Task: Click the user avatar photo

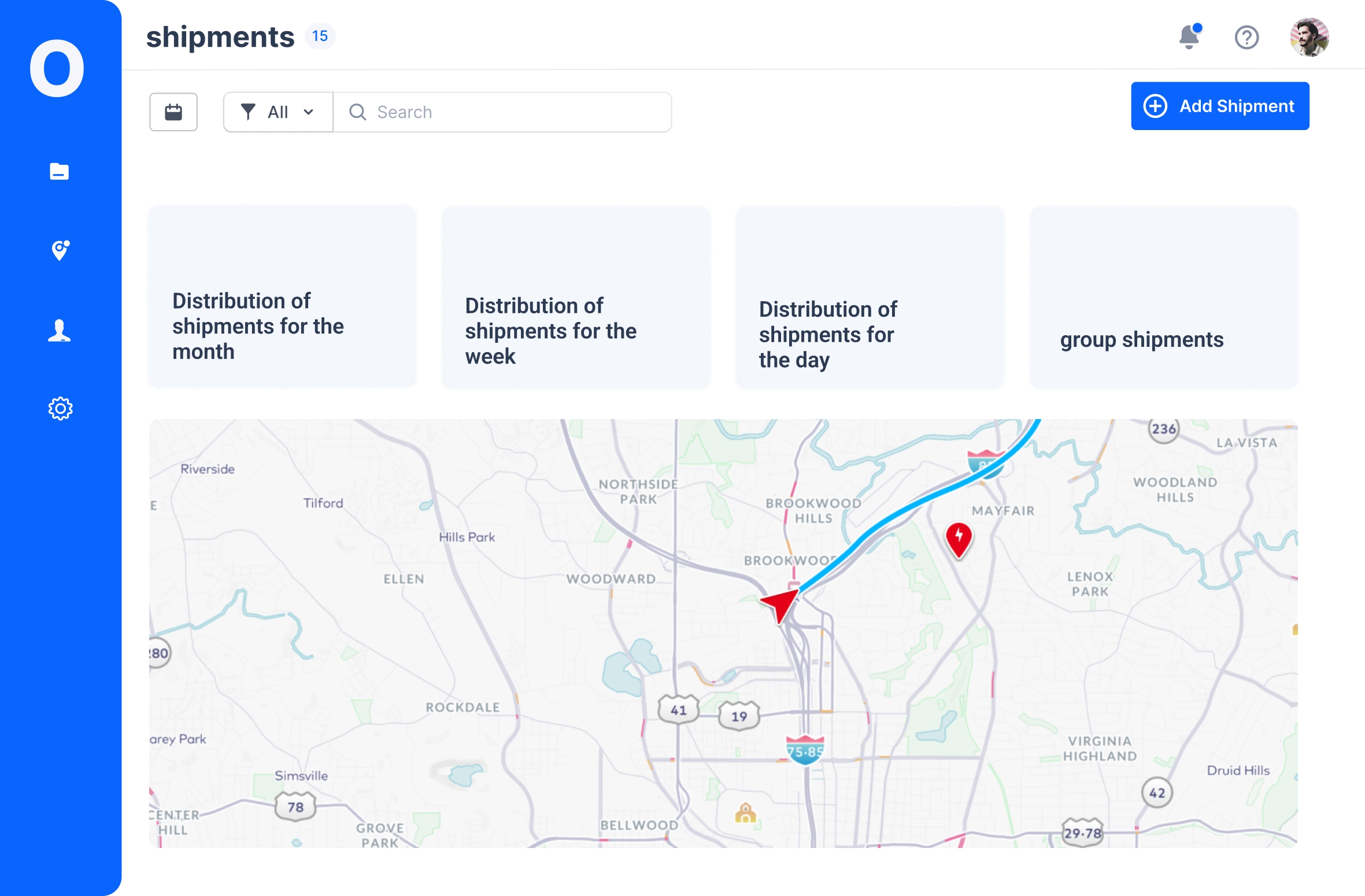Action: click(1309, 38)
